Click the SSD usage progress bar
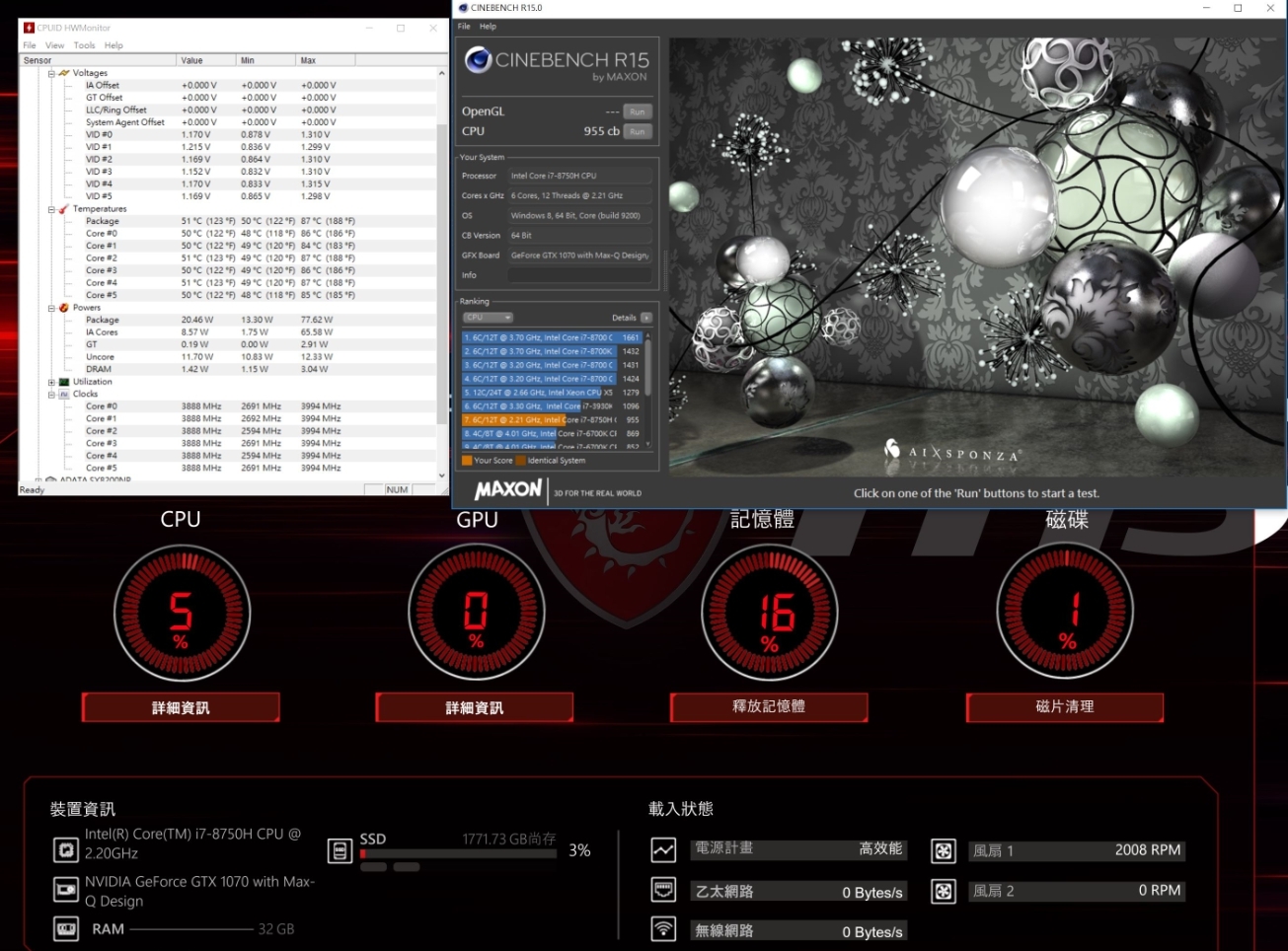Viewport: 1288px width, 951px height. tap(458, 854)
